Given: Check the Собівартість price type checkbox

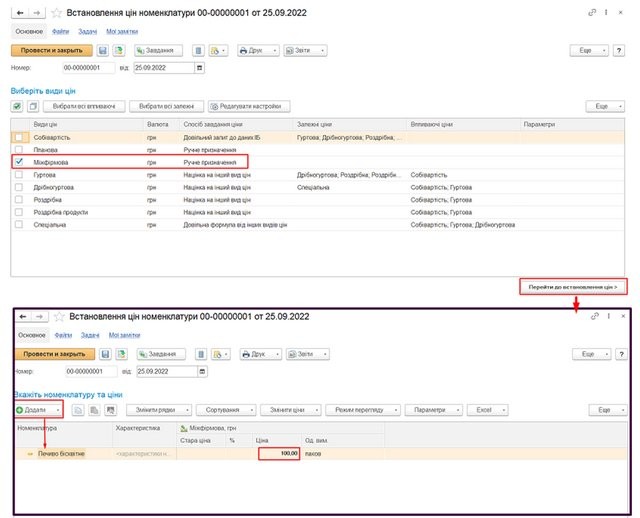Looking at the screenshot, I should [17, 137].
